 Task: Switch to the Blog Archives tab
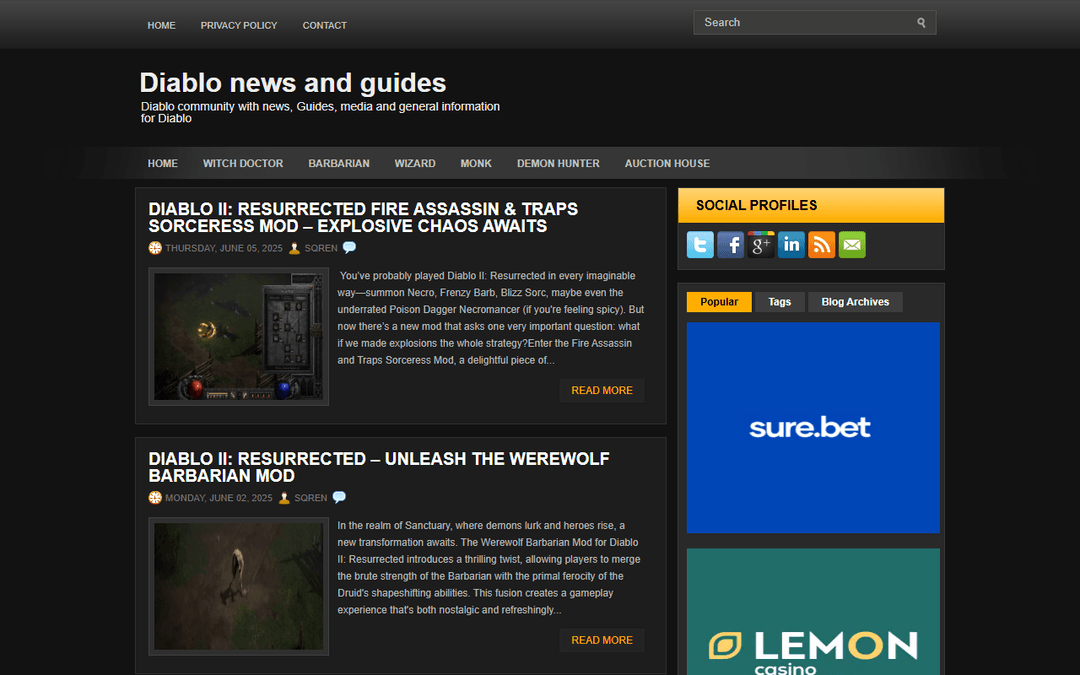(x=855, y=302)
